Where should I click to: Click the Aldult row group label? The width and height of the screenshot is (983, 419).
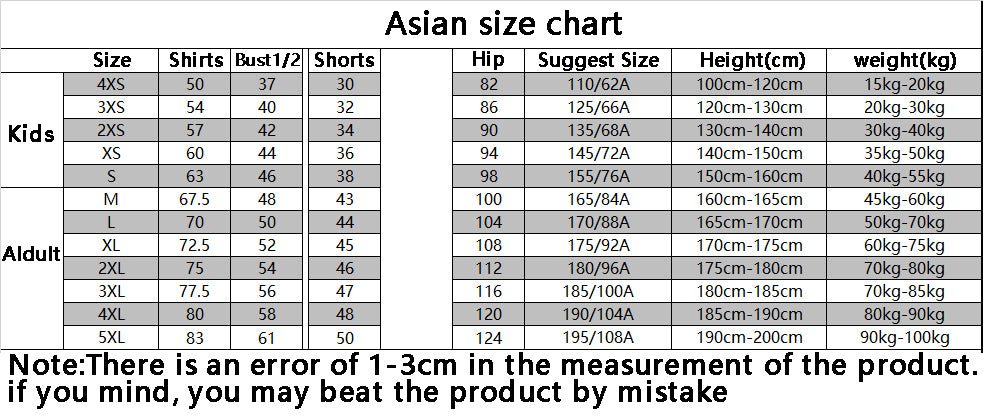coord(31,255)
